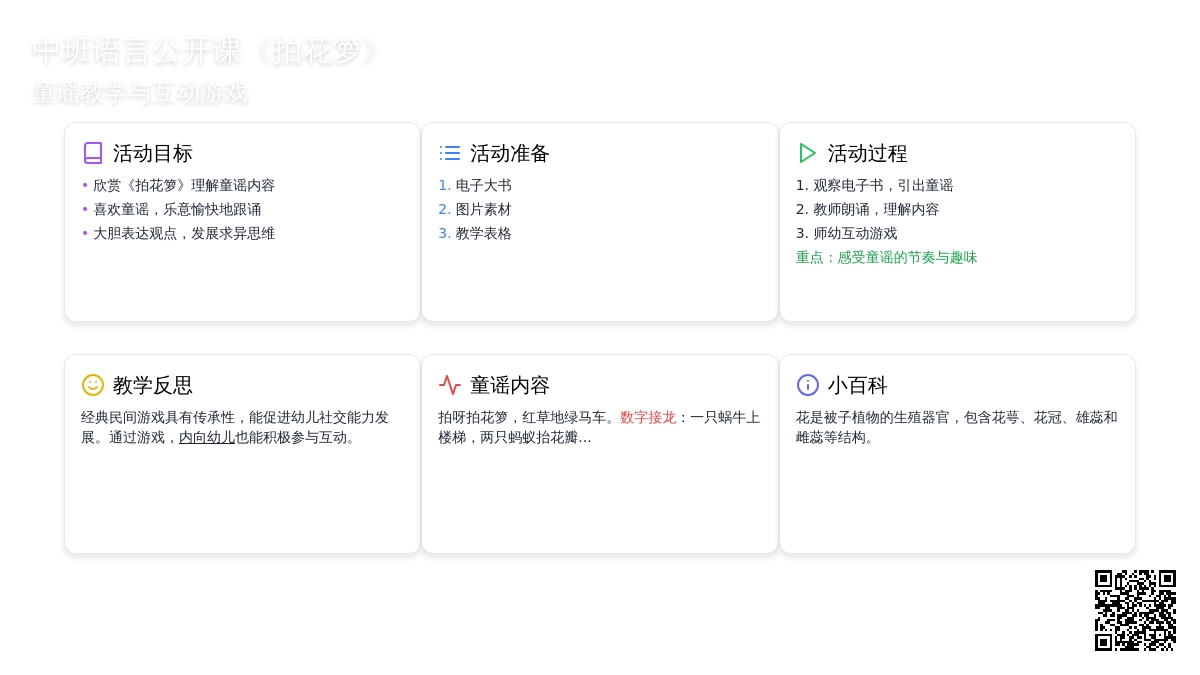Image resolution: width=1200 pixels, height=675 pixels.
Task: Click the red 数字接龙 text
Action: click(x=648, y=417)
